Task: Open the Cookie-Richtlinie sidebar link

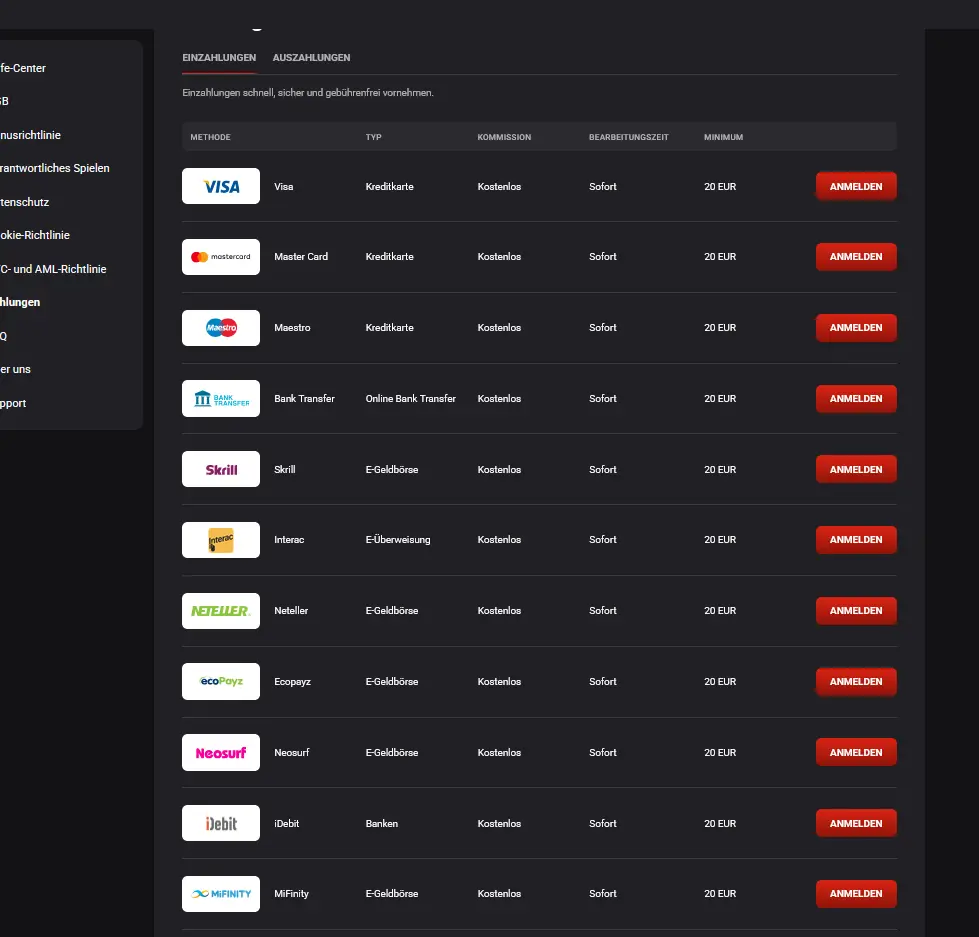Action: (x=35, y=235)
